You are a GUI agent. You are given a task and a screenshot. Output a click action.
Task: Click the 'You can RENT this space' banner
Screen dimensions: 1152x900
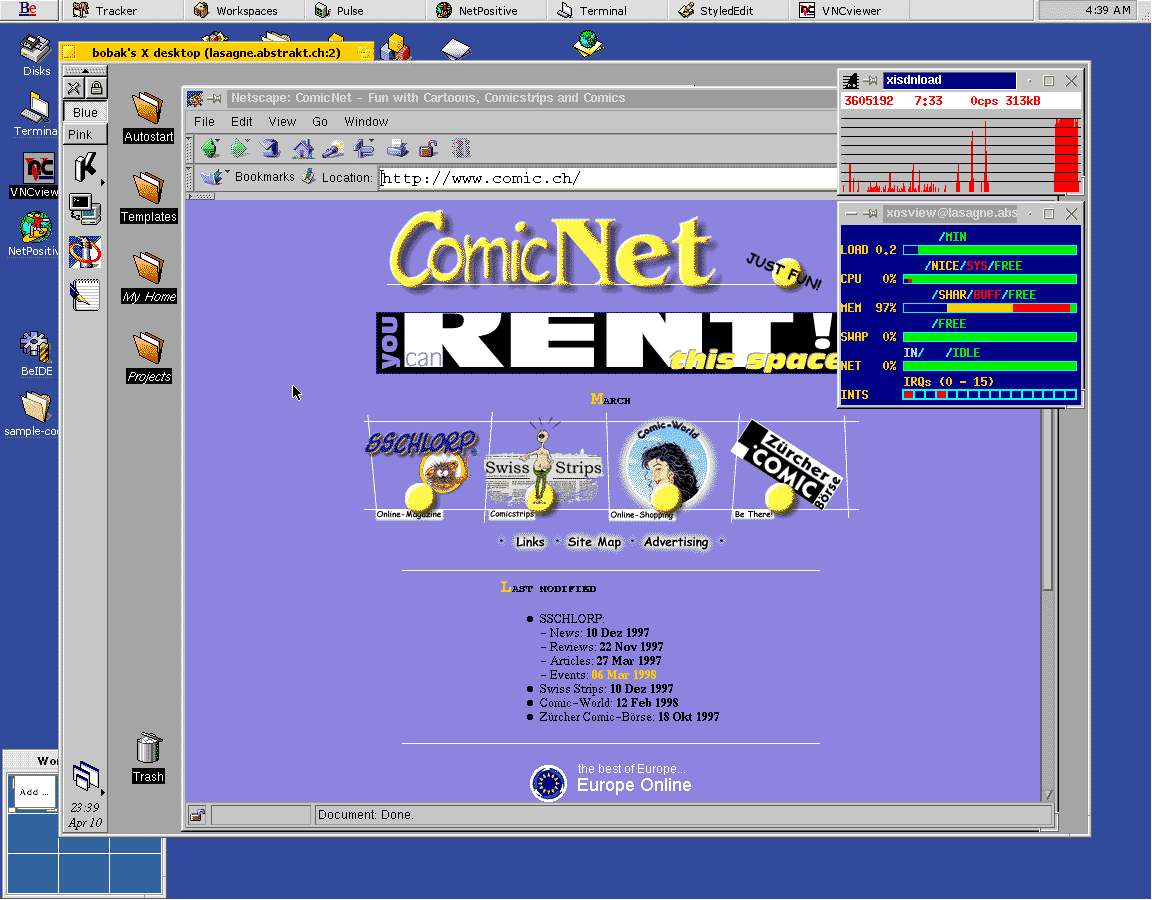tap(607, 342)
